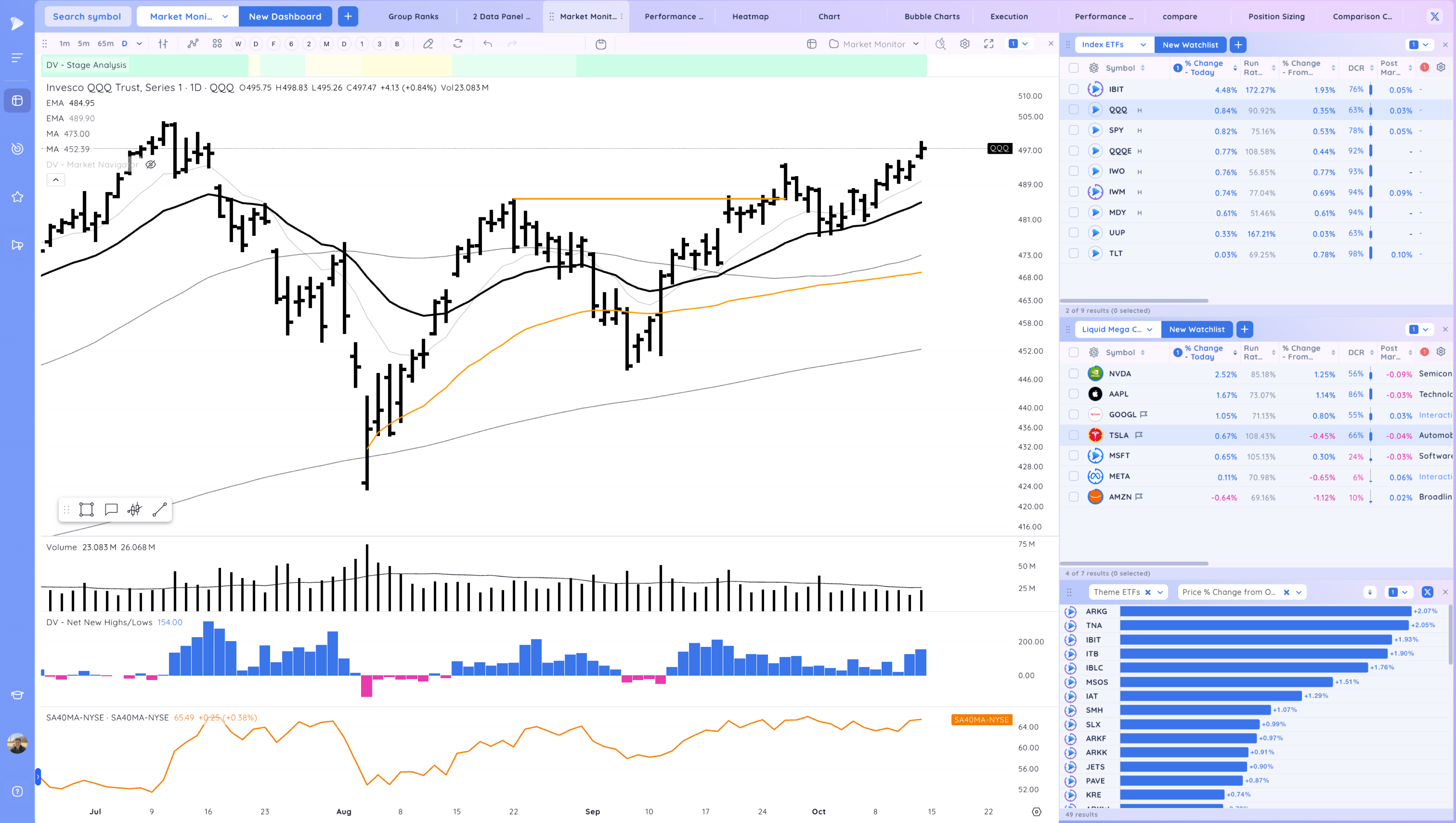Click the eraser icon in chart toolbar
Image resolution: width=1456 pixels, height=823 pixels.
pyautogui.click(x=428, y=44)
